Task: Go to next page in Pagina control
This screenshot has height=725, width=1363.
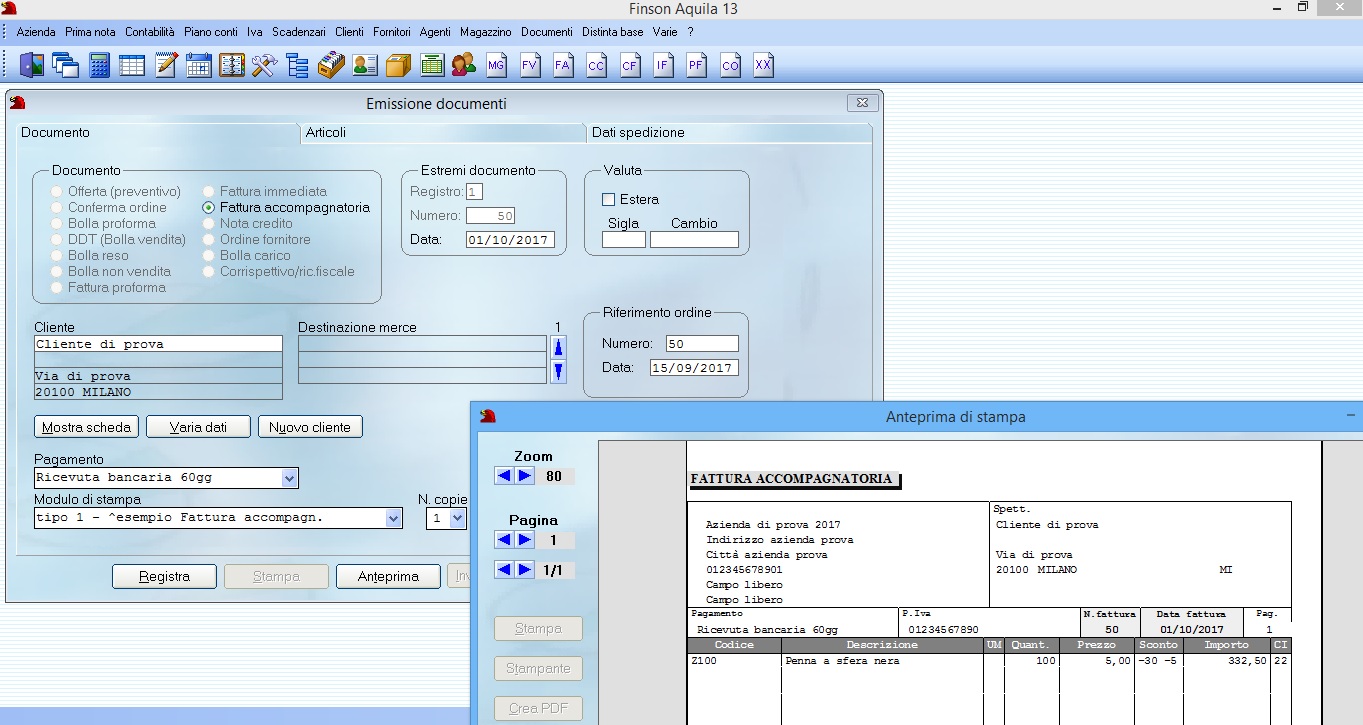Action: (x=524, y=540)
